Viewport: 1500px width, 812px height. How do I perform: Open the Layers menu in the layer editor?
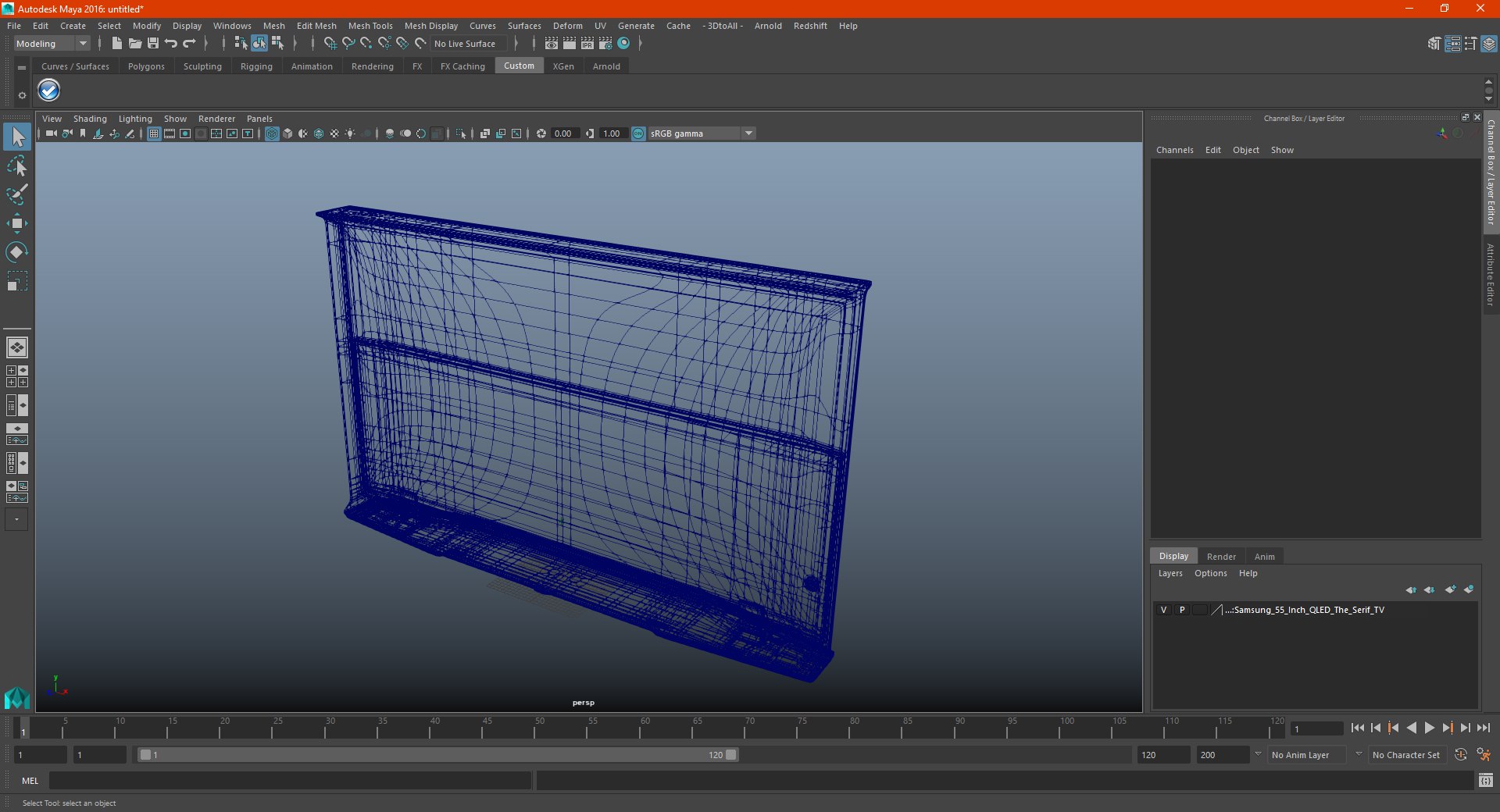1170,573
